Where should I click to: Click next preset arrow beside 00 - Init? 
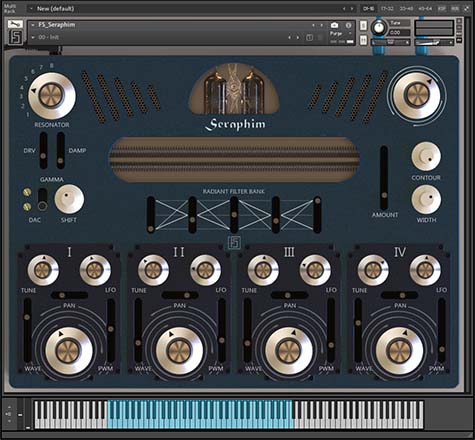point(297,38)
